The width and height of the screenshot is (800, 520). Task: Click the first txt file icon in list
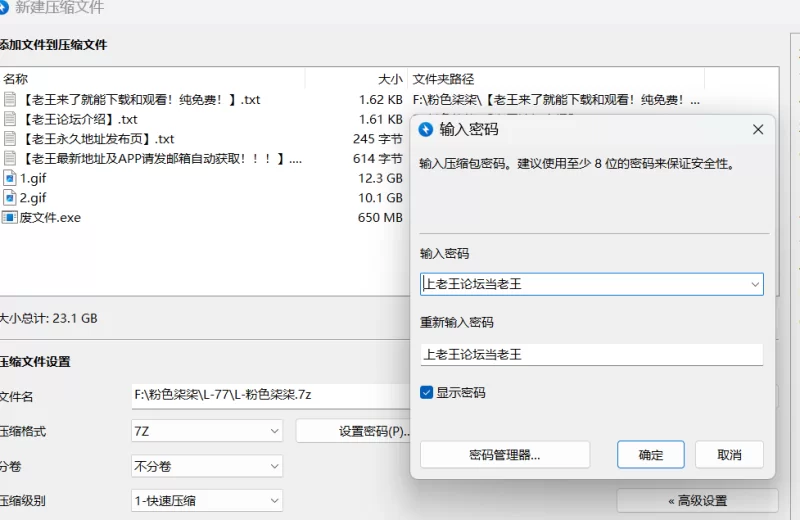10,99
